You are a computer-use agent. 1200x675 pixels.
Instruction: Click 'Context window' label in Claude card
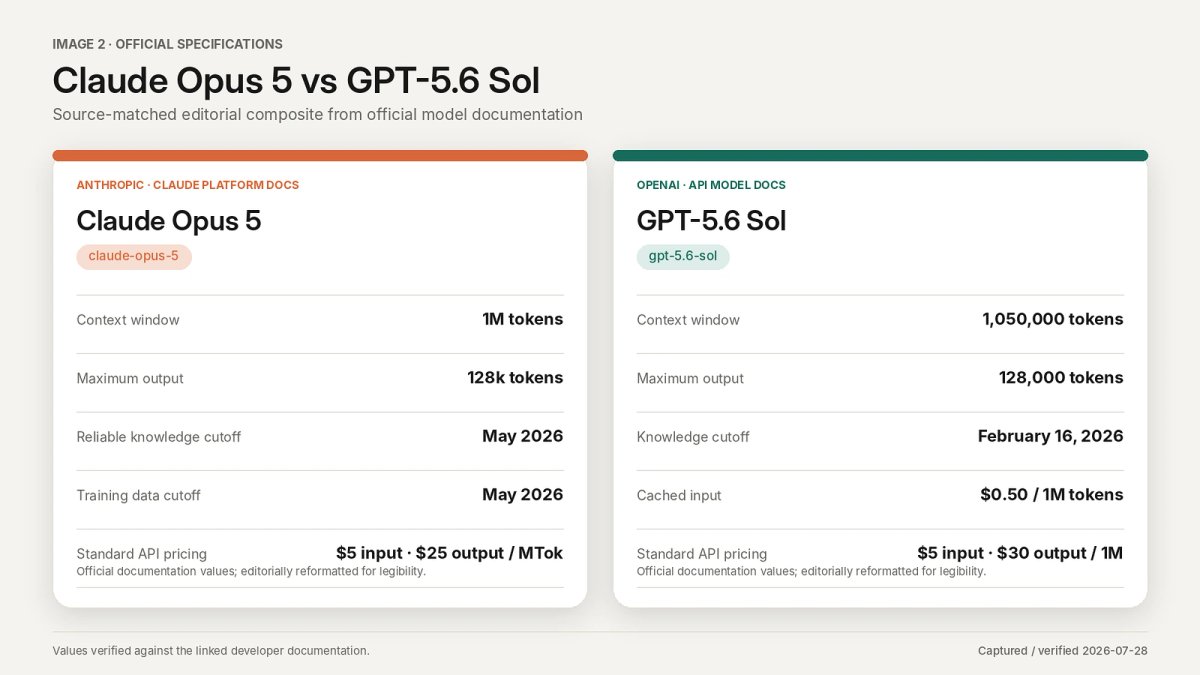[x=128, y=320]
